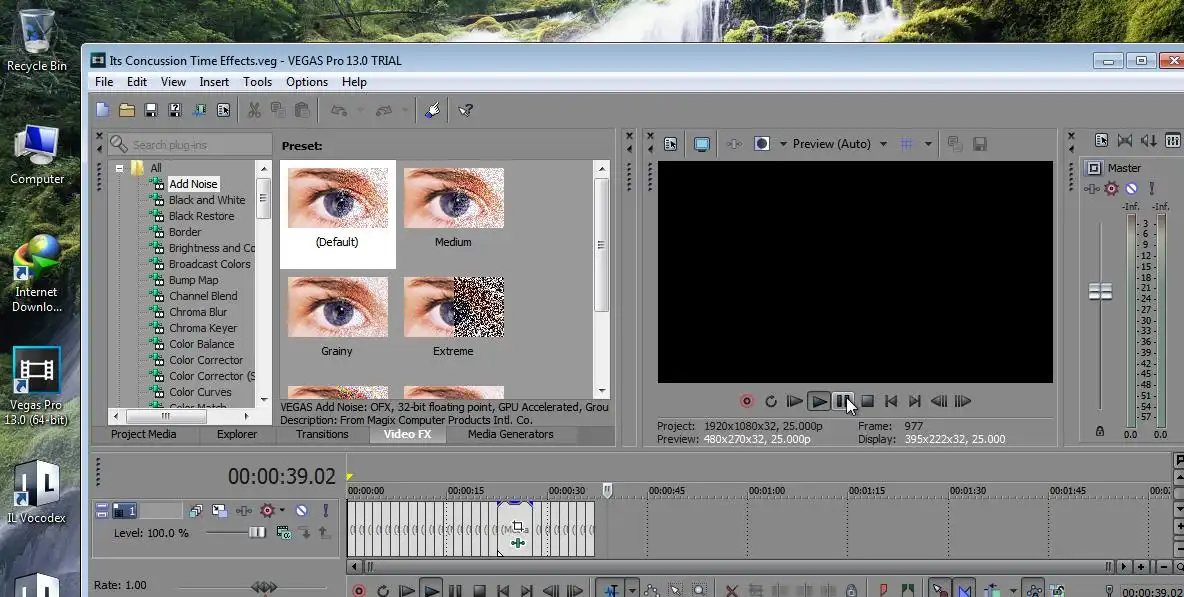Click the Open folder toolbar icon
Image resolution: width=1184 pixels, height=597 pixels.
[127, 110]
